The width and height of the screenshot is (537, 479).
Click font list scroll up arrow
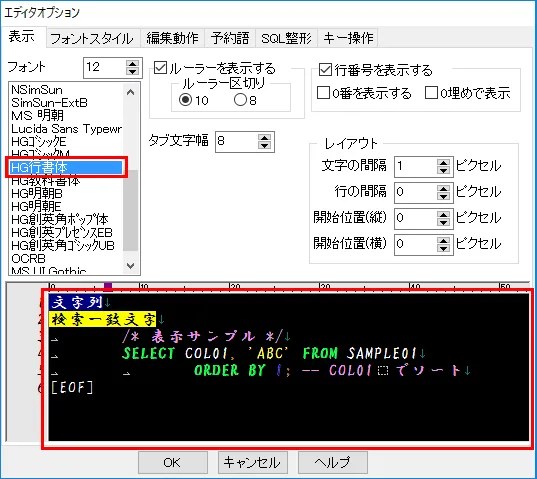pyautogui.click(x=130, y=92)
